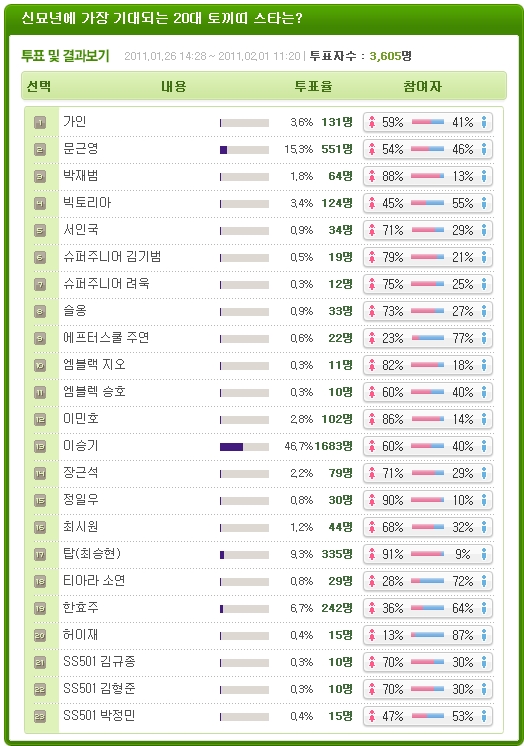
Task: Click 참여자 column header
Action: [423, 86]
